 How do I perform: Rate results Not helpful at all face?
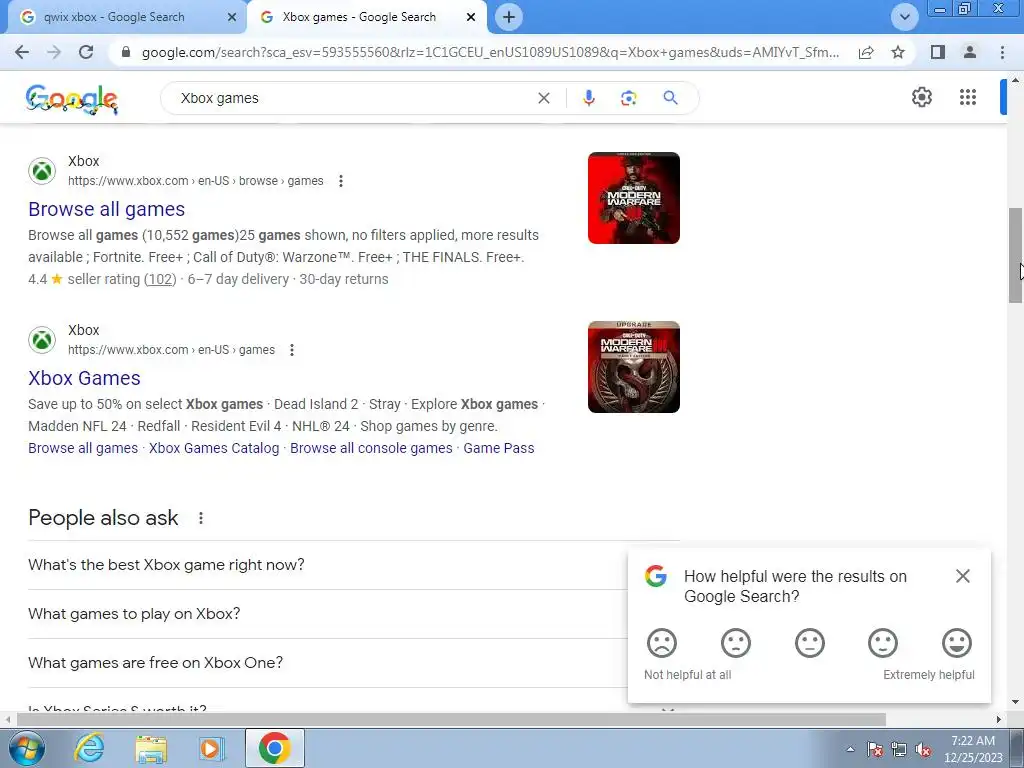tap(662, 643)
